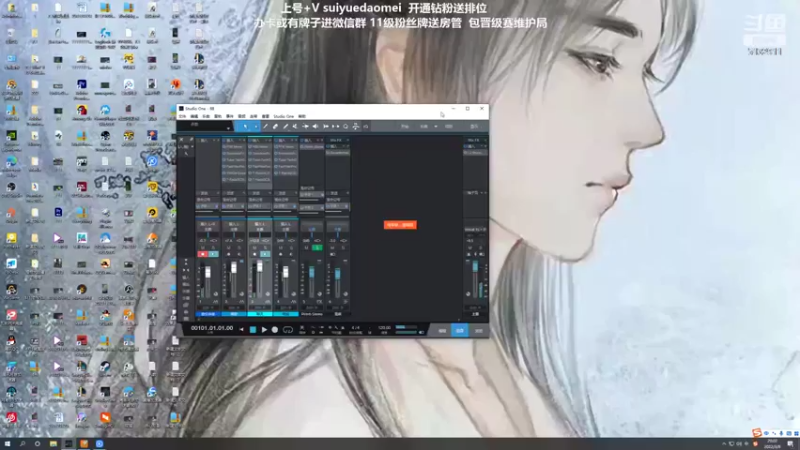Click the channel 1 name label below fader
Screen dimensions: 800x450
(208, 314)
